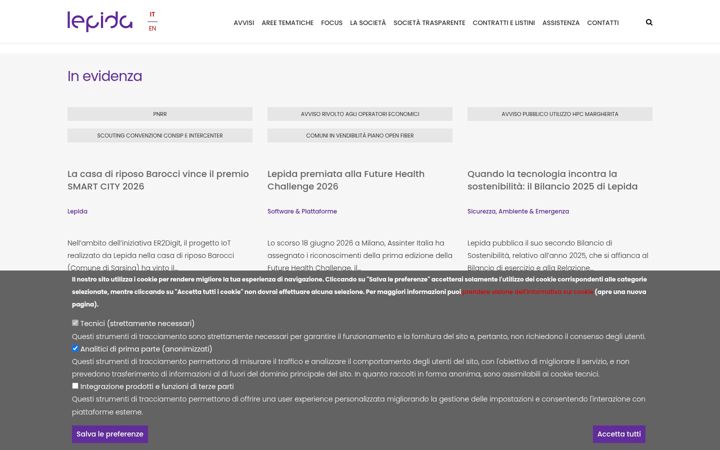Image resolution: width=720 pixels, height=450 pixels.
Task: Uncheck Analitici di prima parte cookies
Action: [x=75, y=348]
